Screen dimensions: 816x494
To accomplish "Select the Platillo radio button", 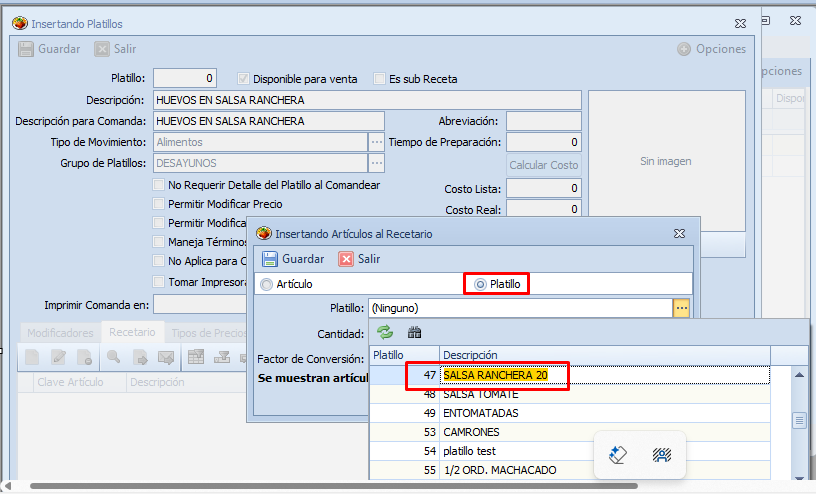I will [481, 284].
